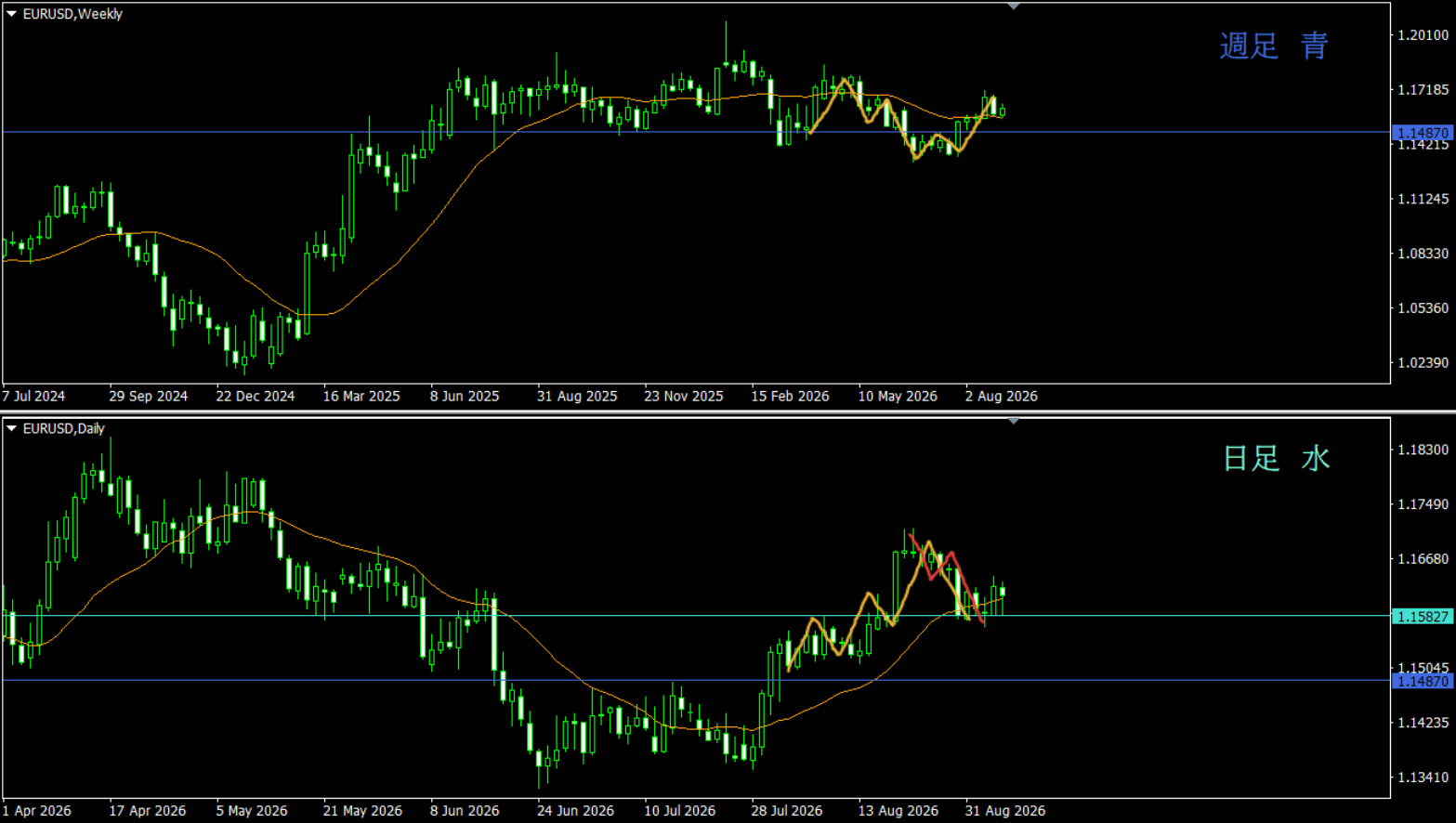Click the EURUSD,Daily chart title
Screen dimensions: 1456x823
(x=63, y=428)
